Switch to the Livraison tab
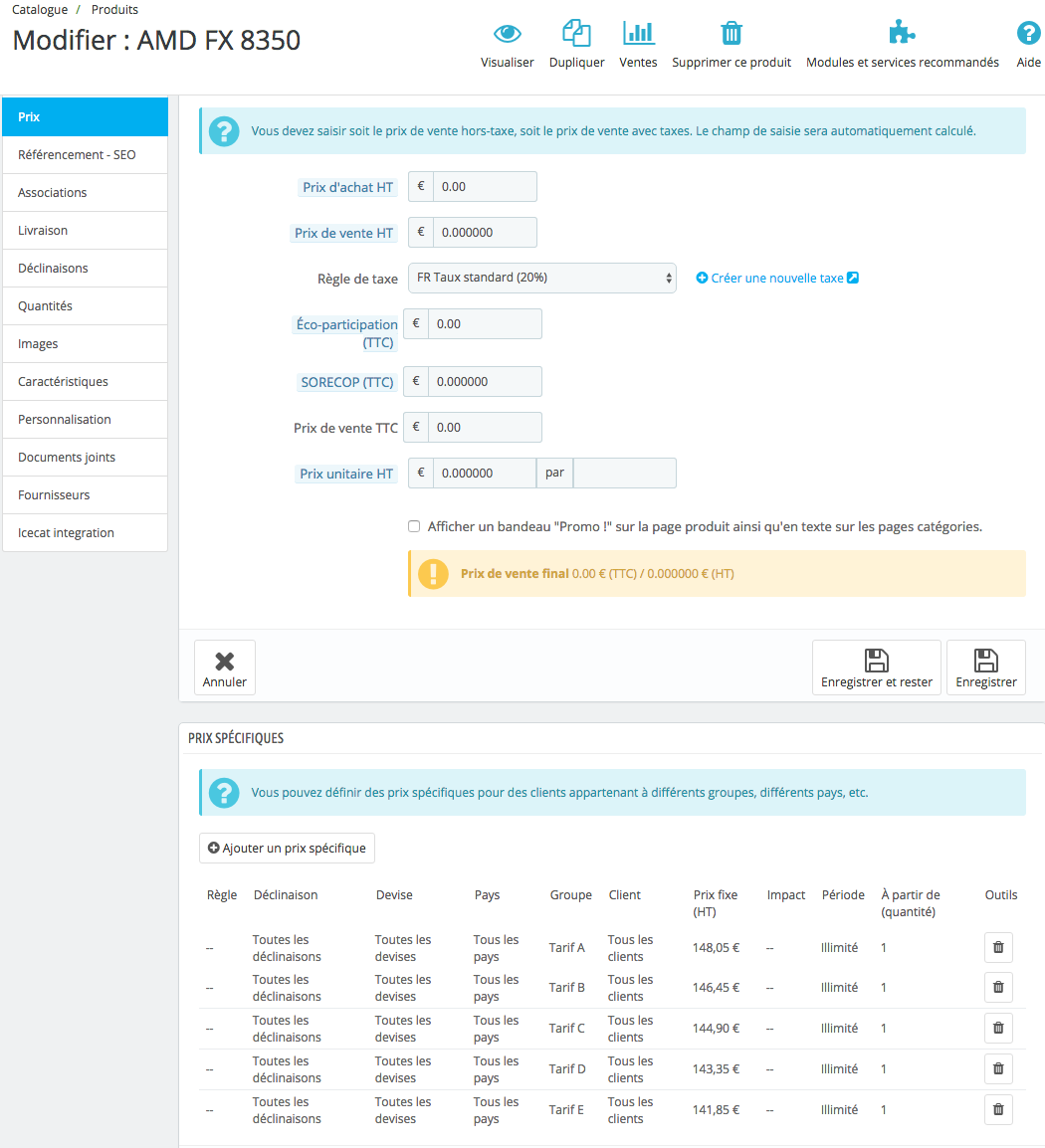The width and height of the screenshot is (1045, 1148). pos(85,231)
